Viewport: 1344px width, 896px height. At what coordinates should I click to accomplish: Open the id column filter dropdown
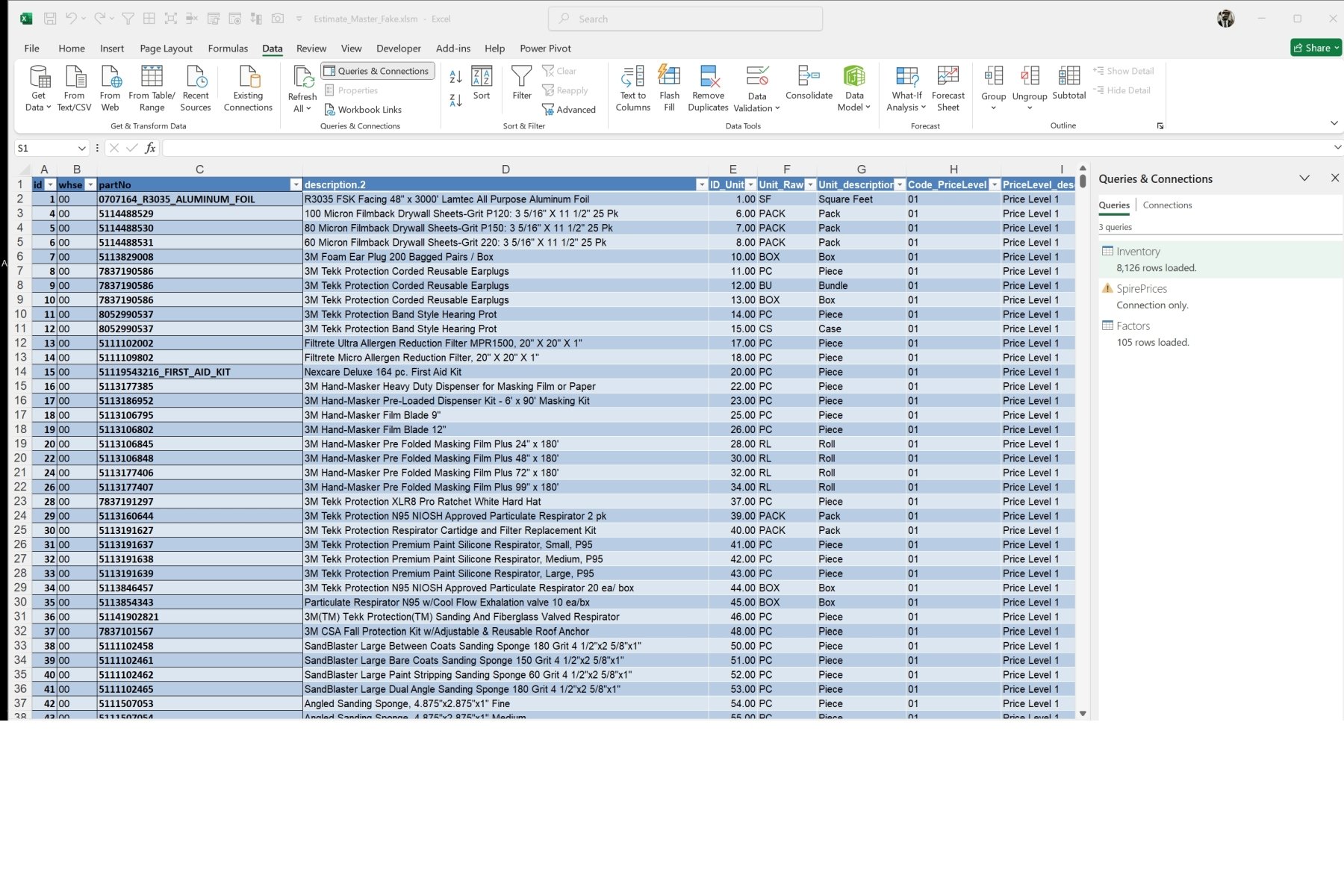(x=50, y=184)
